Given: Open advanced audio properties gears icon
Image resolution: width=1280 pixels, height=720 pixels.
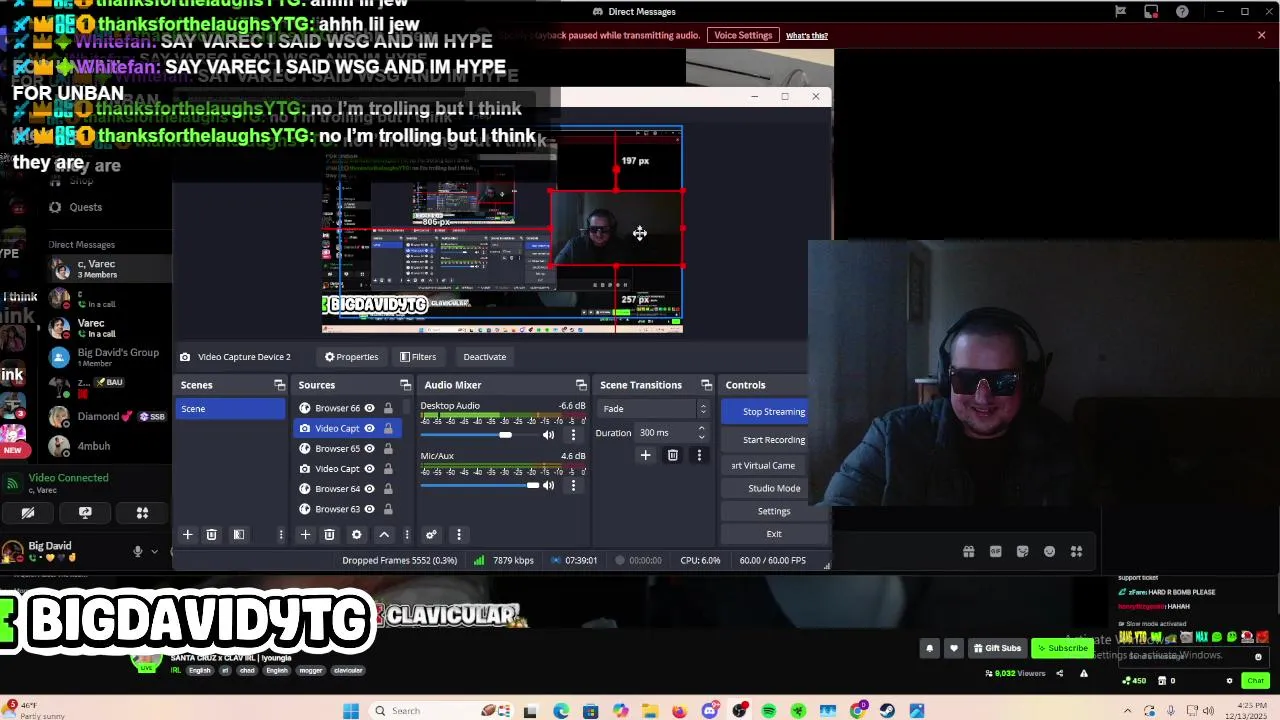Looking at the screenshot, I should click(431, 535).
